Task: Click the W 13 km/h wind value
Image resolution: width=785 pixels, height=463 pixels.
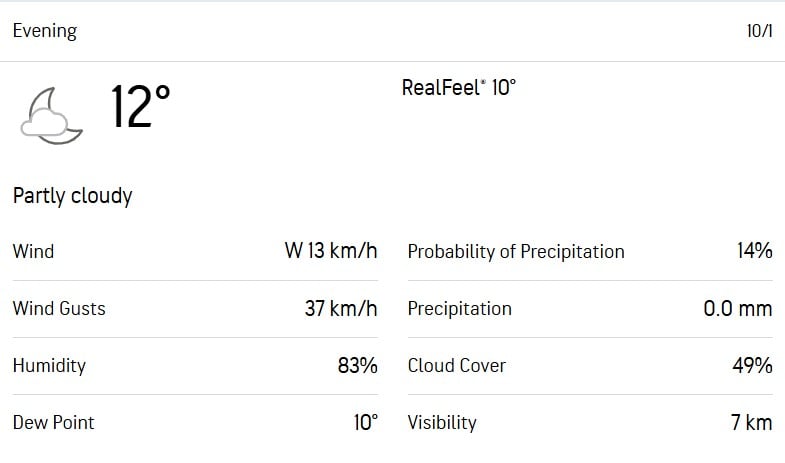Action: (331, 251)
